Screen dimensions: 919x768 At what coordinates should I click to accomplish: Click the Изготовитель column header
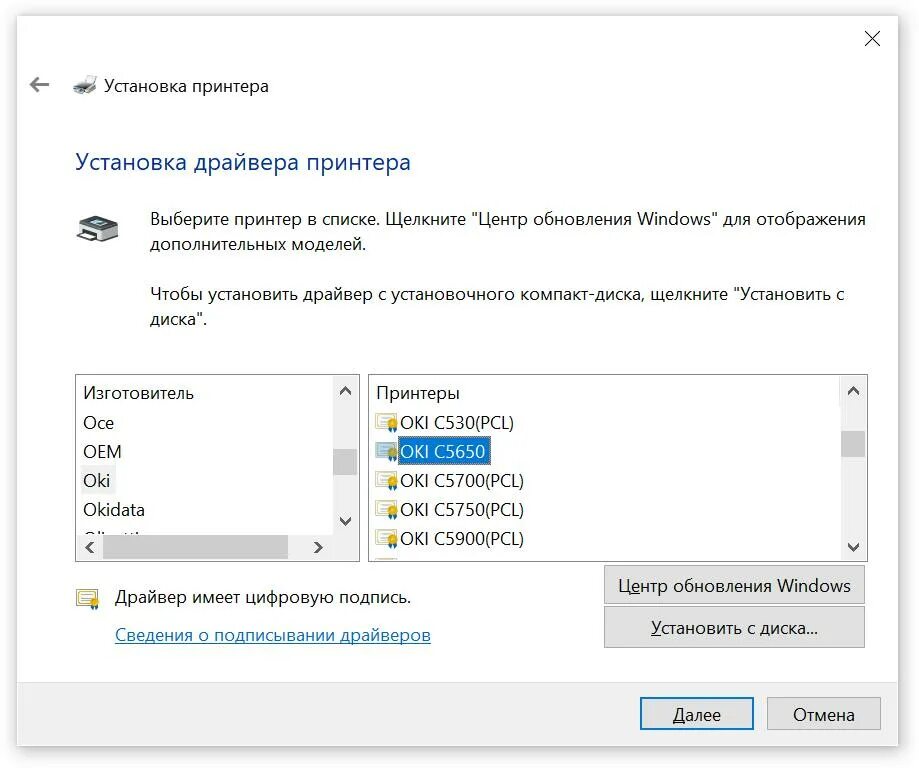138,393
